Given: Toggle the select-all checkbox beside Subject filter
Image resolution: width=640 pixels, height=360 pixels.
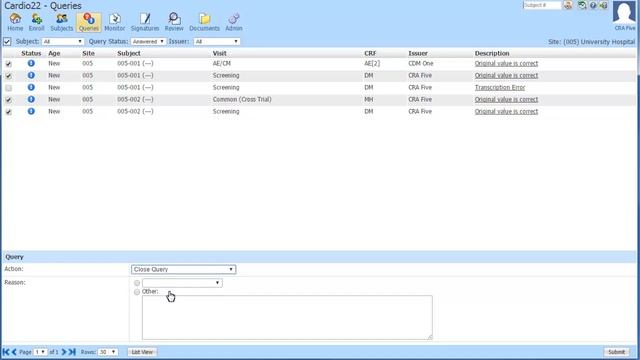Looking at the screenshot, I should (x=7, y=42).
